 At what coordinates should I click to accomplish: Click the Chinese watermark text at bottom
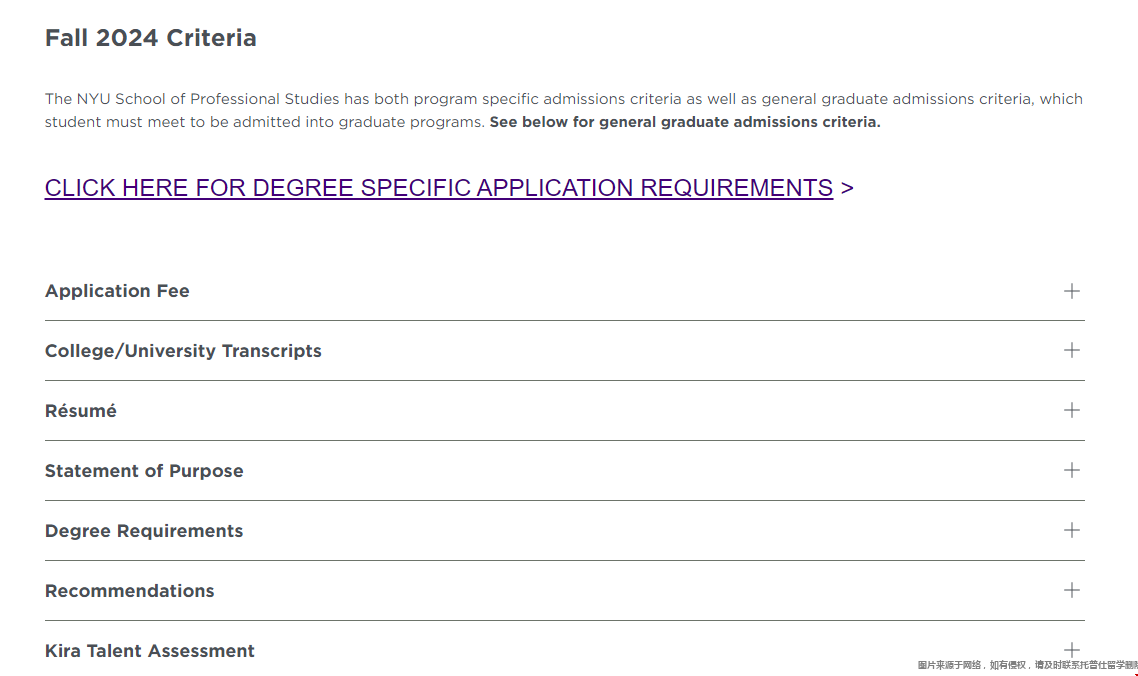[1027, 665]
